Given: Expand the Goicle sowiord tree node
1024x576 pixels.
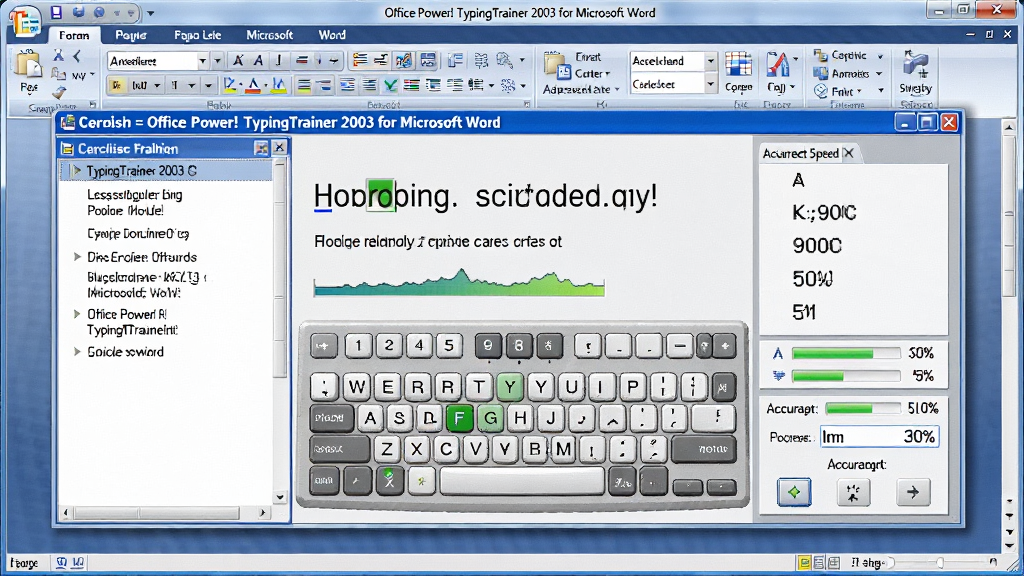Looking at the screenshot, I should coord(77,351).
